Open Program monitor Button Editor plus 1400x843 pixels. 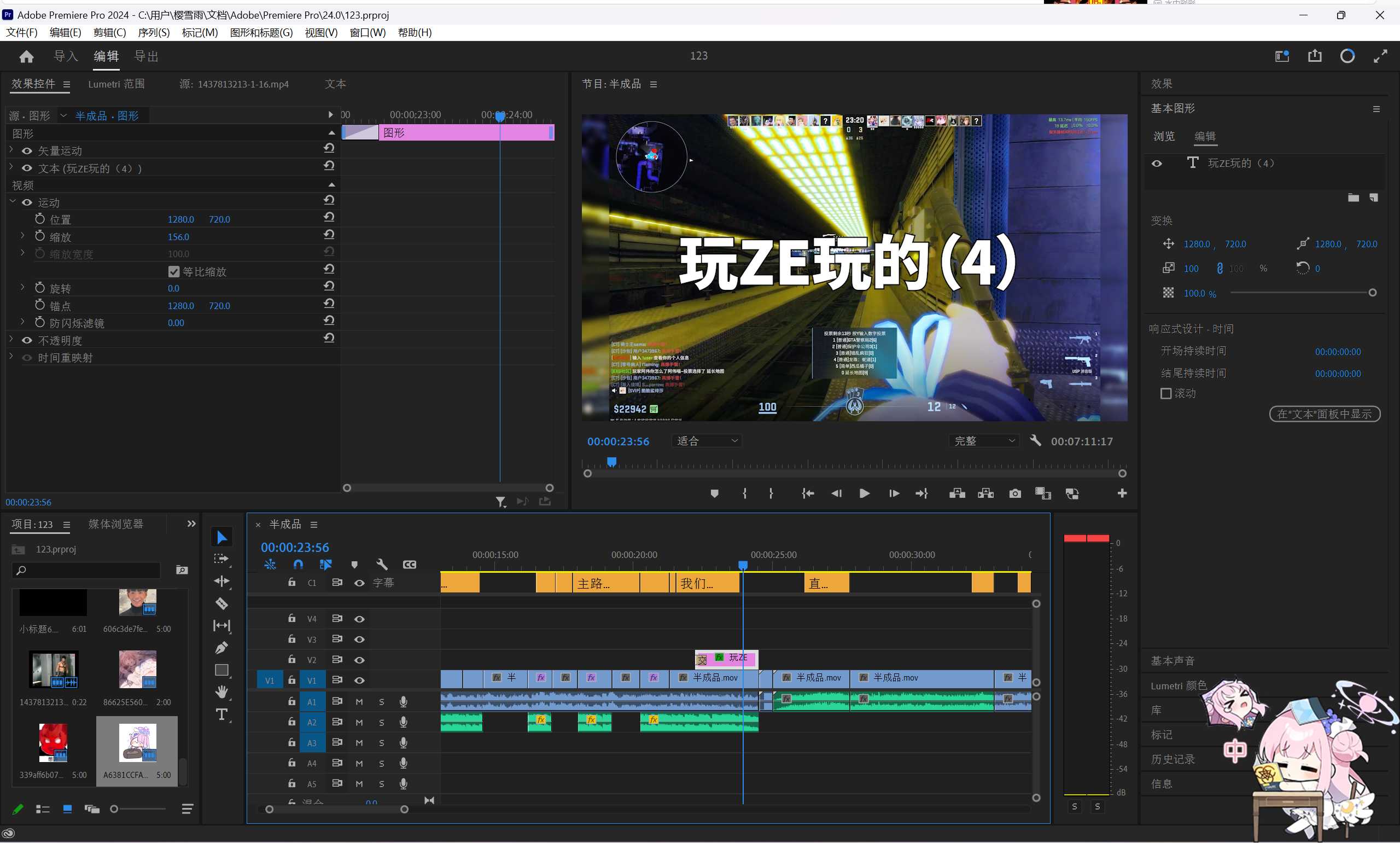(1122, 493)
